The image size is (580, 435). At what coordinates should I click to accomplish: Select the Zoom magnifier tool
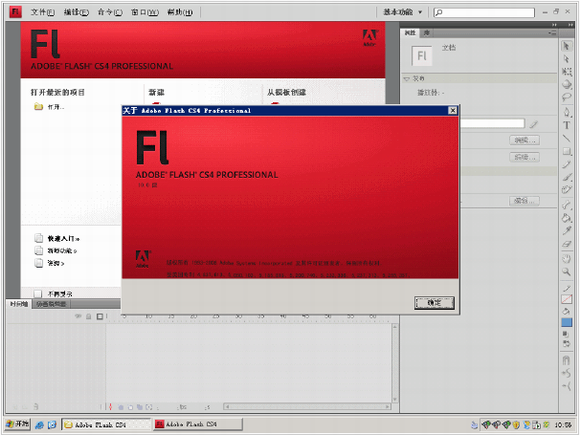coord(566,272)
